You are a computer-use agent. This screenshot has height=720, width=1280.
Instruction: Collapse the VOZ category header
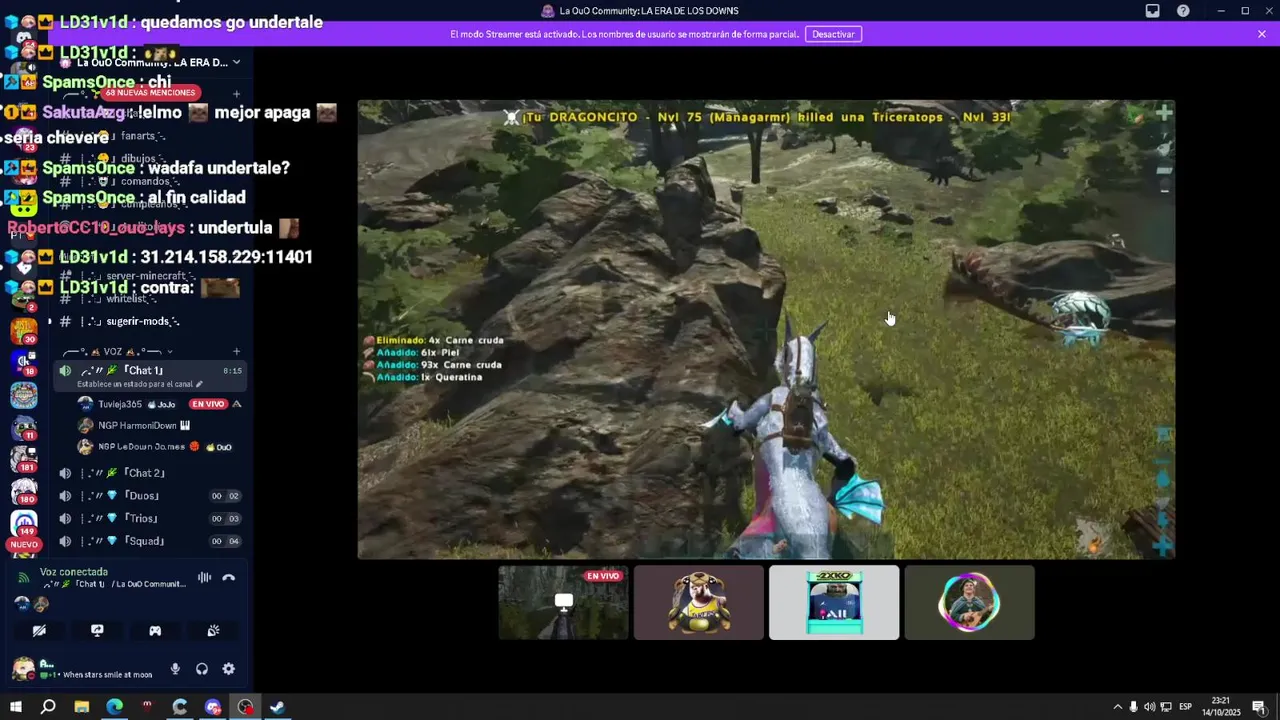(118, 352)
